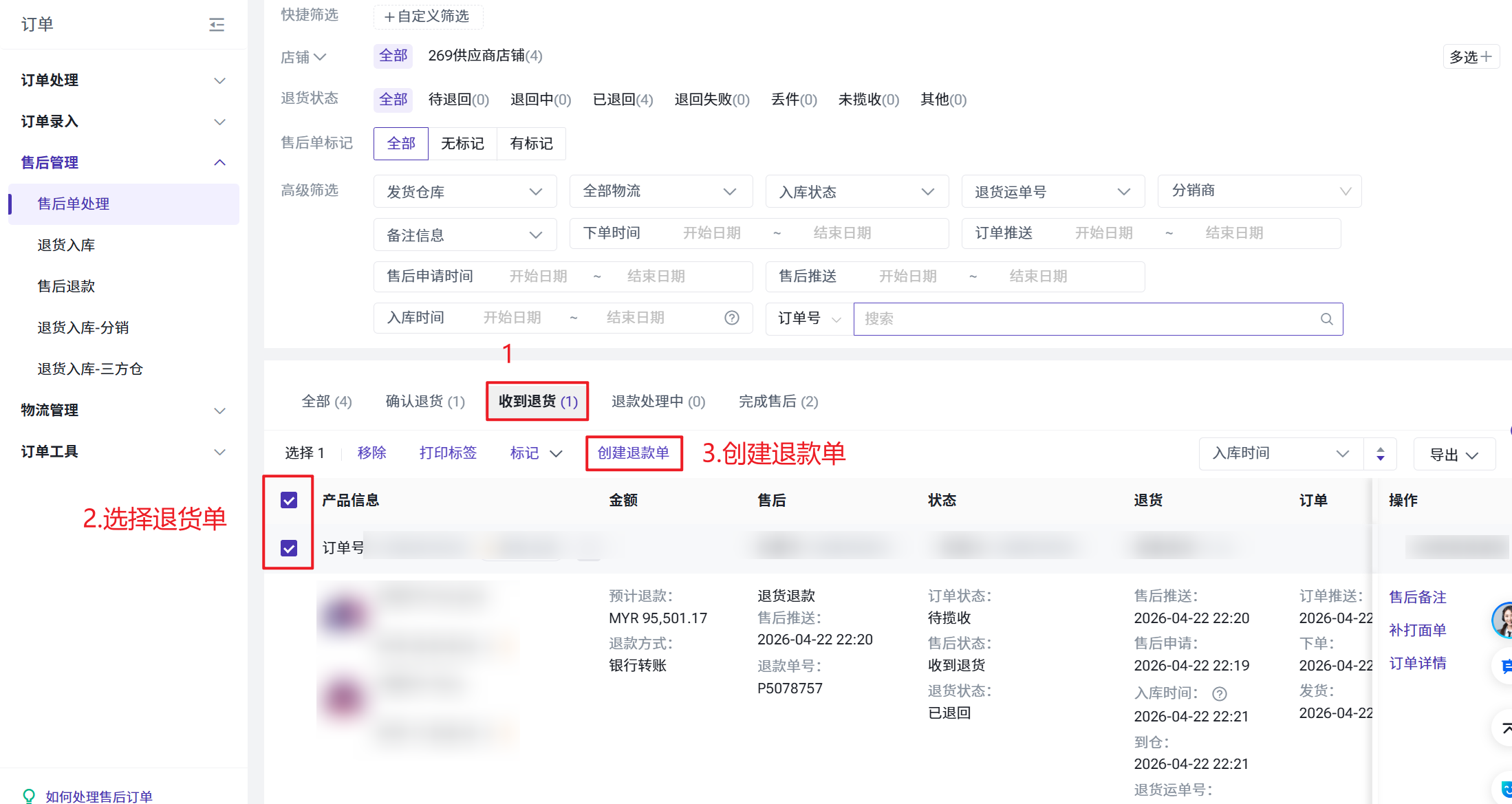This screenshot has height=804, width=1512.
Task: Click the search magnifier icon
Action: pos(1326,319)
